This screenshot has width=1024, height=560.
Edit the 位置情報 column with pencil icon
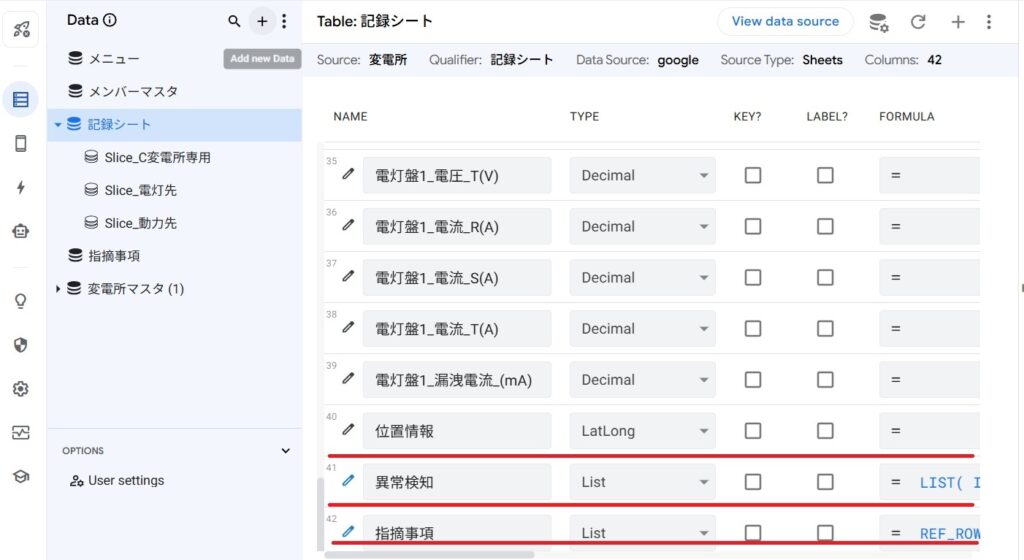[348, 430]
